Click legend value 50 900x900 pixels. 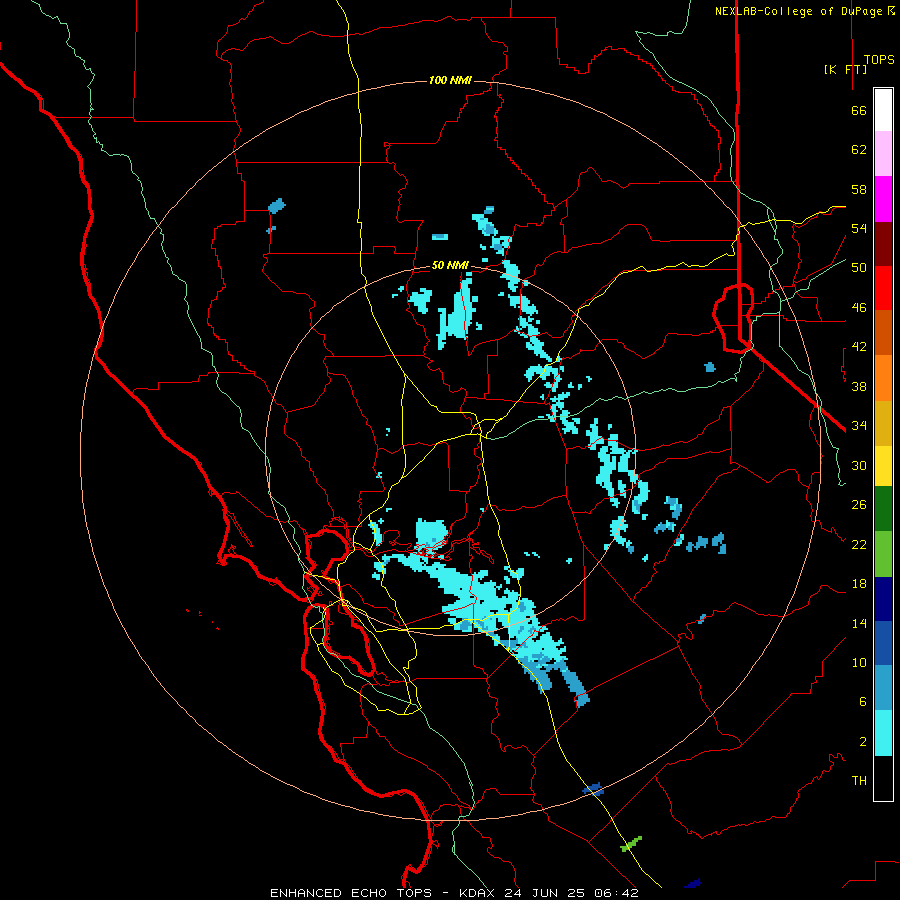point(859,268)
